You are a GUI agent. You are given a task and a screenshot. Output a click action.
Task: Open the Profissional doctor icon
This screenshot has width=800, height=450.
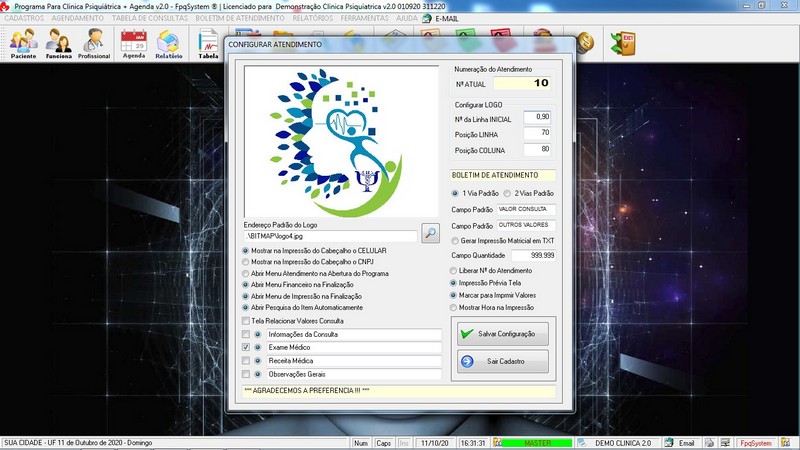click(94, 43)
